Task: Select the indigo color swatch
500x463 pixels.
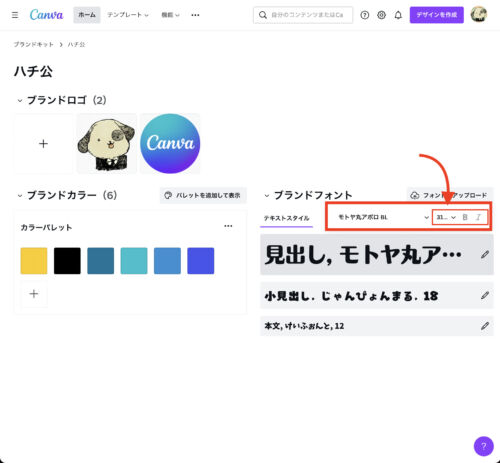Action: [x=200, y=261]
